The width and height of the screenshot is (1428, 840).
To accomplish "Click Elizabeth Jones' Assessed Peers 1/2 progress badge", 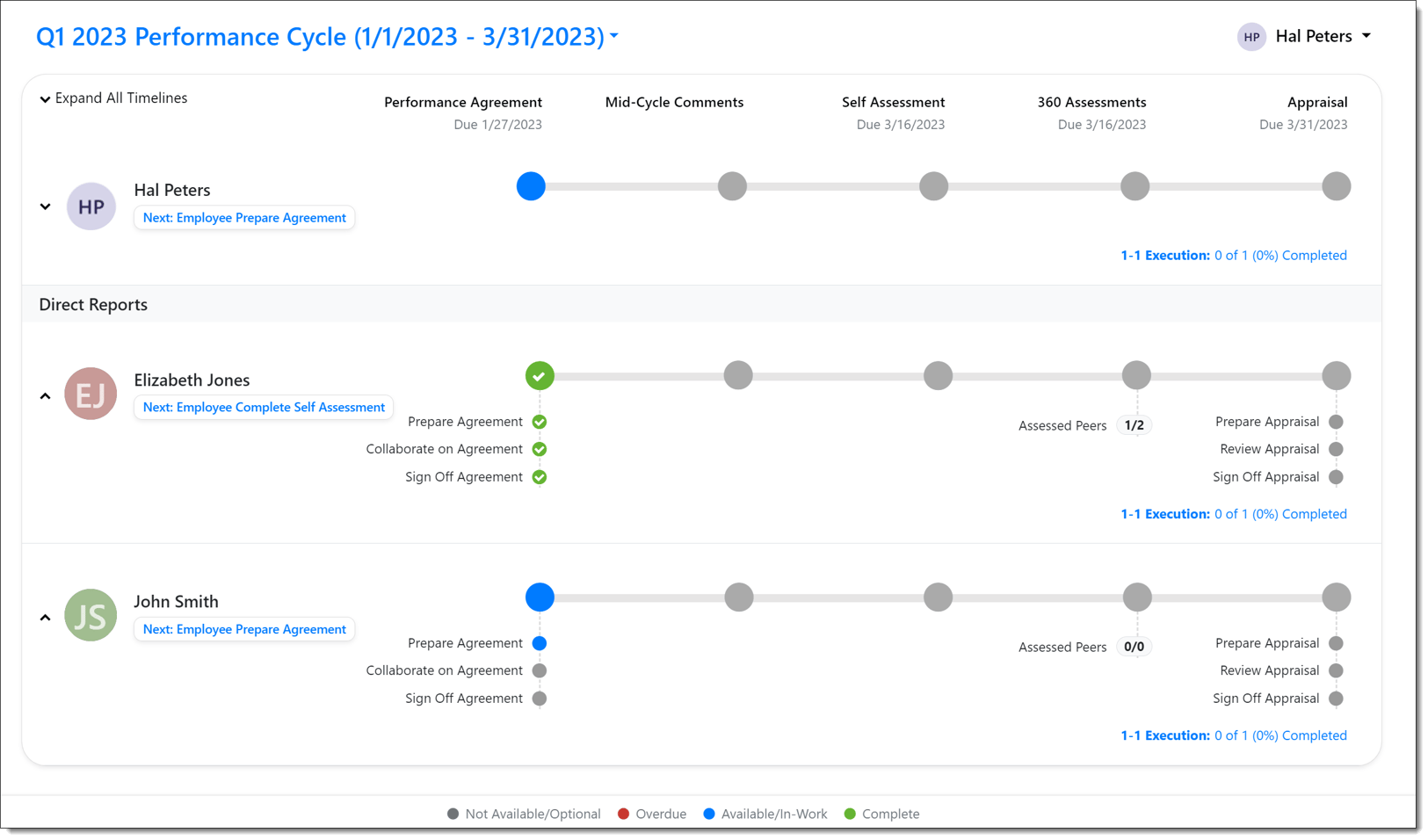I will 1134,424.
